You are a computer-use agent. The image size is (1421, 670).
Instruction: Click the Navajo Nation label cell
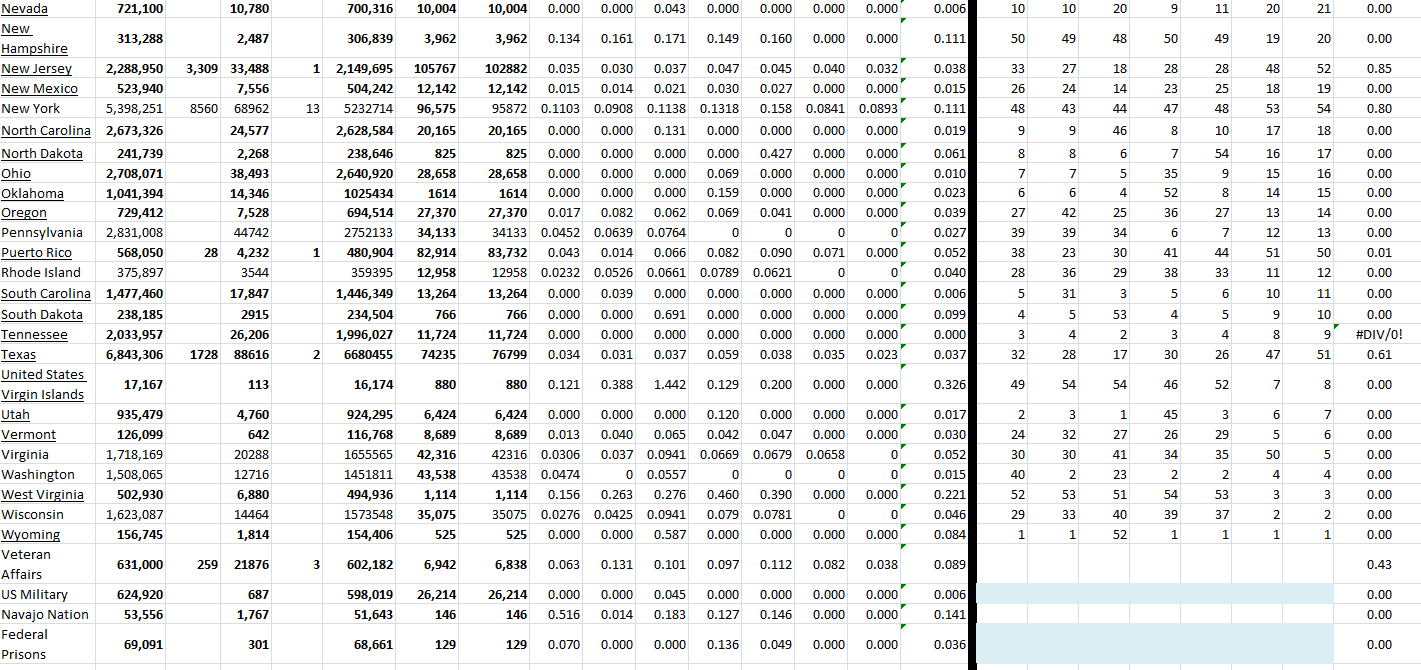point(45,615)
